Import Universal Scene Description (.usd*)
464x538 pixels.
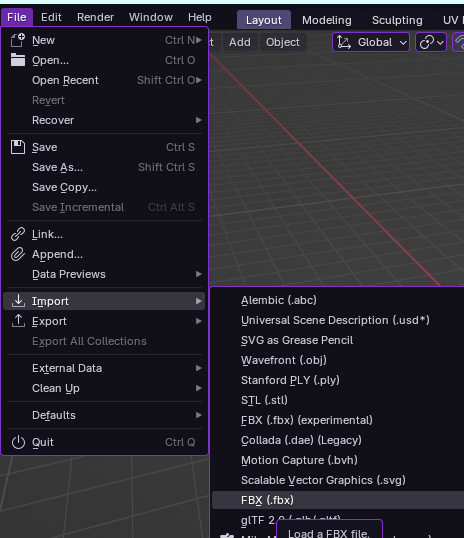[338, 320]
